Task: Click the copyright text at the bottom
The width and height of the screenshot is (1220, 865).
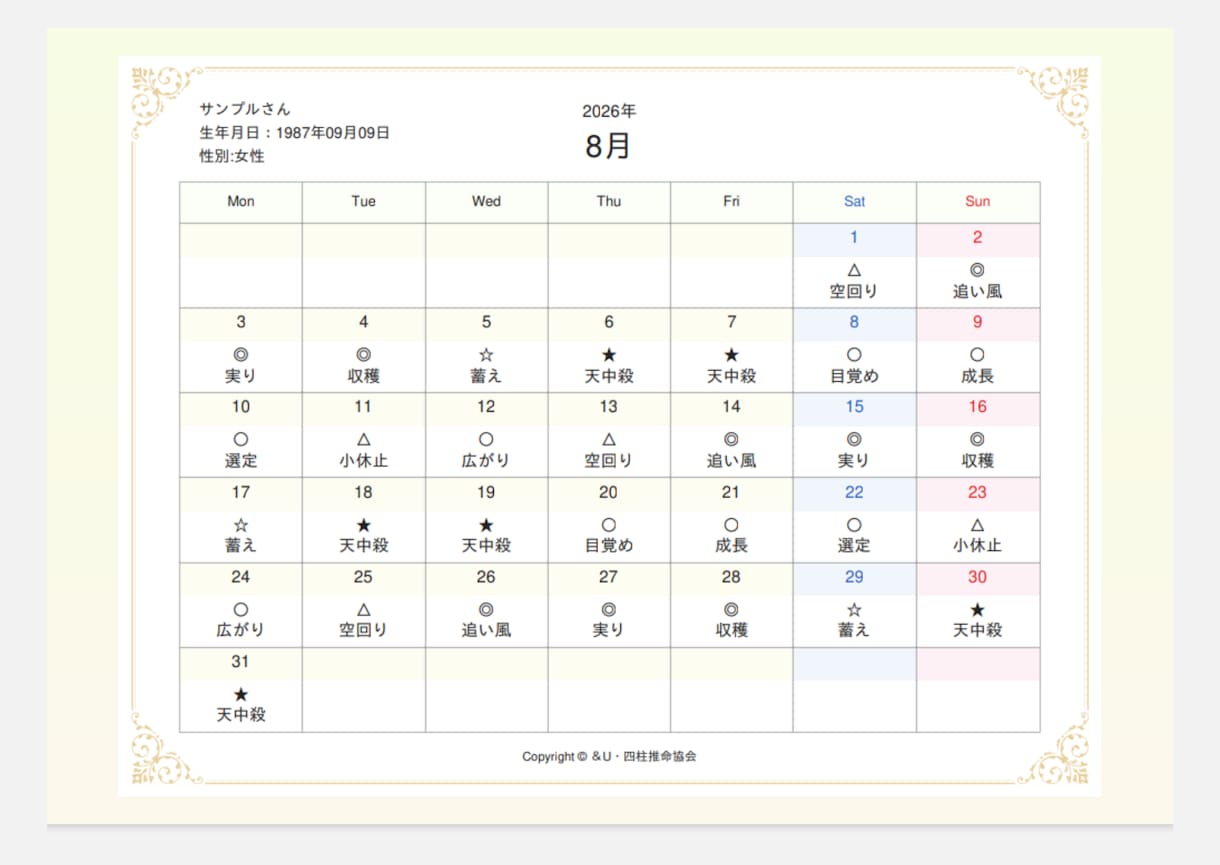Action: [609, 757]
